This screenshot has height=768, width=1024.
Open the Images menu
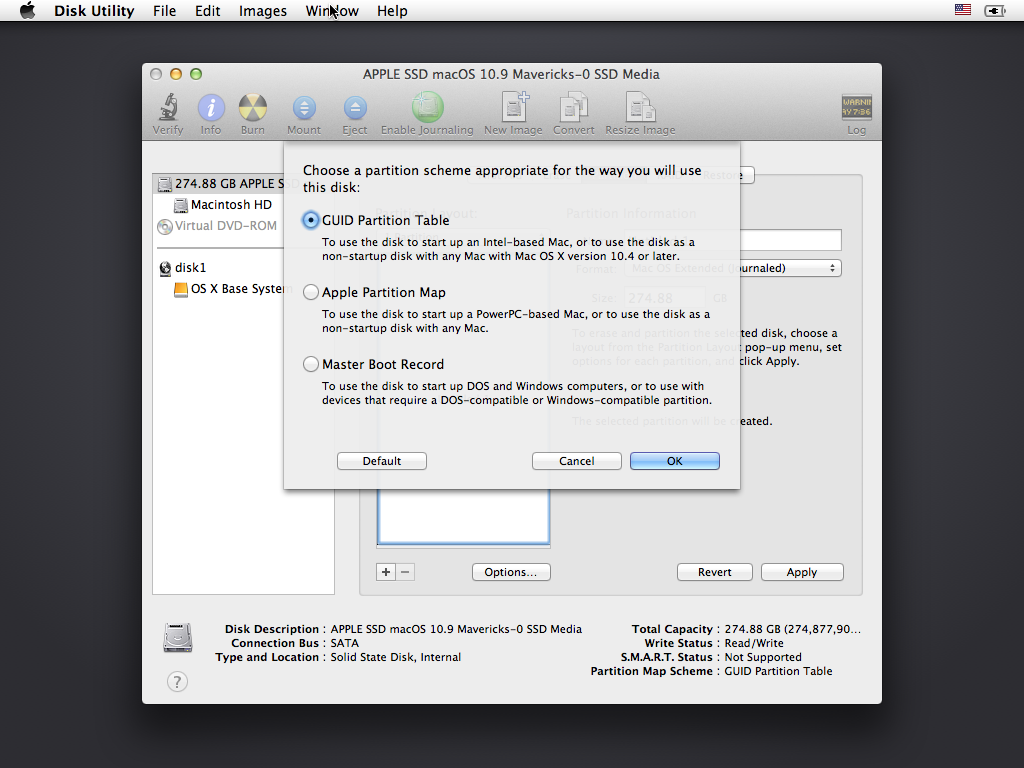263,10
